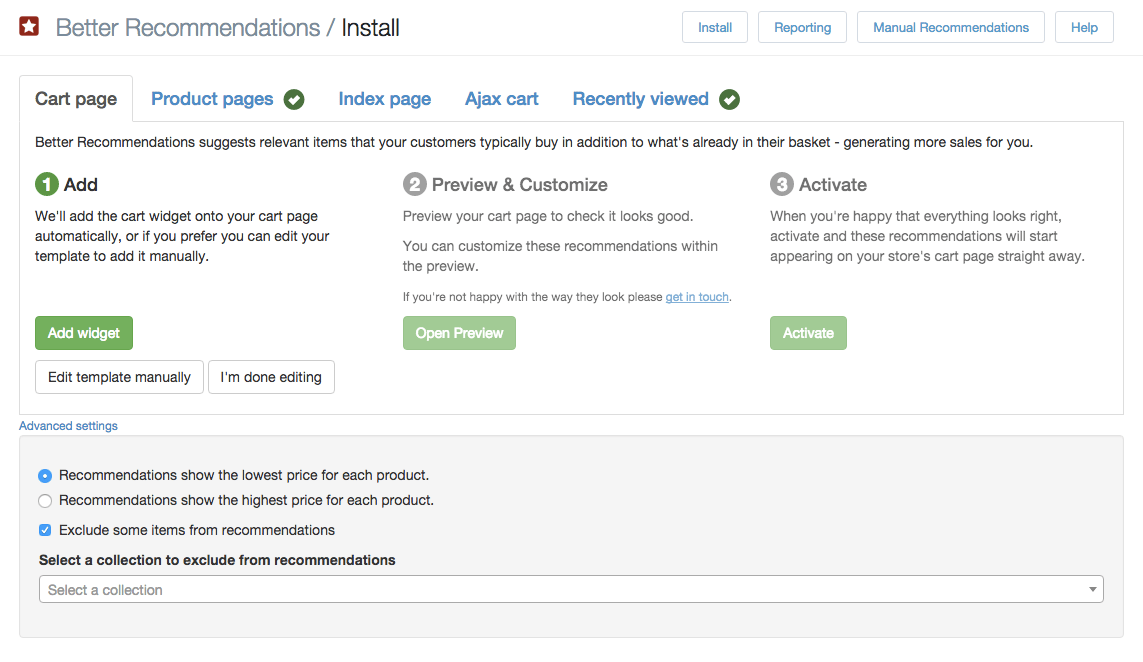
Task: Open the Index page tab
Action: coord(385,99)
